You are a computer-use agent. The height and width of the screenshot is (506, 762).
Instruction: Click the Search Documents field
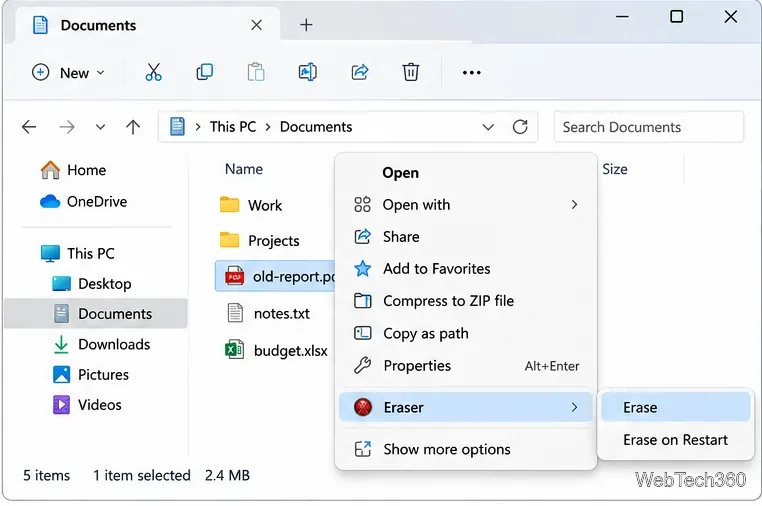[x=648, y=127]
